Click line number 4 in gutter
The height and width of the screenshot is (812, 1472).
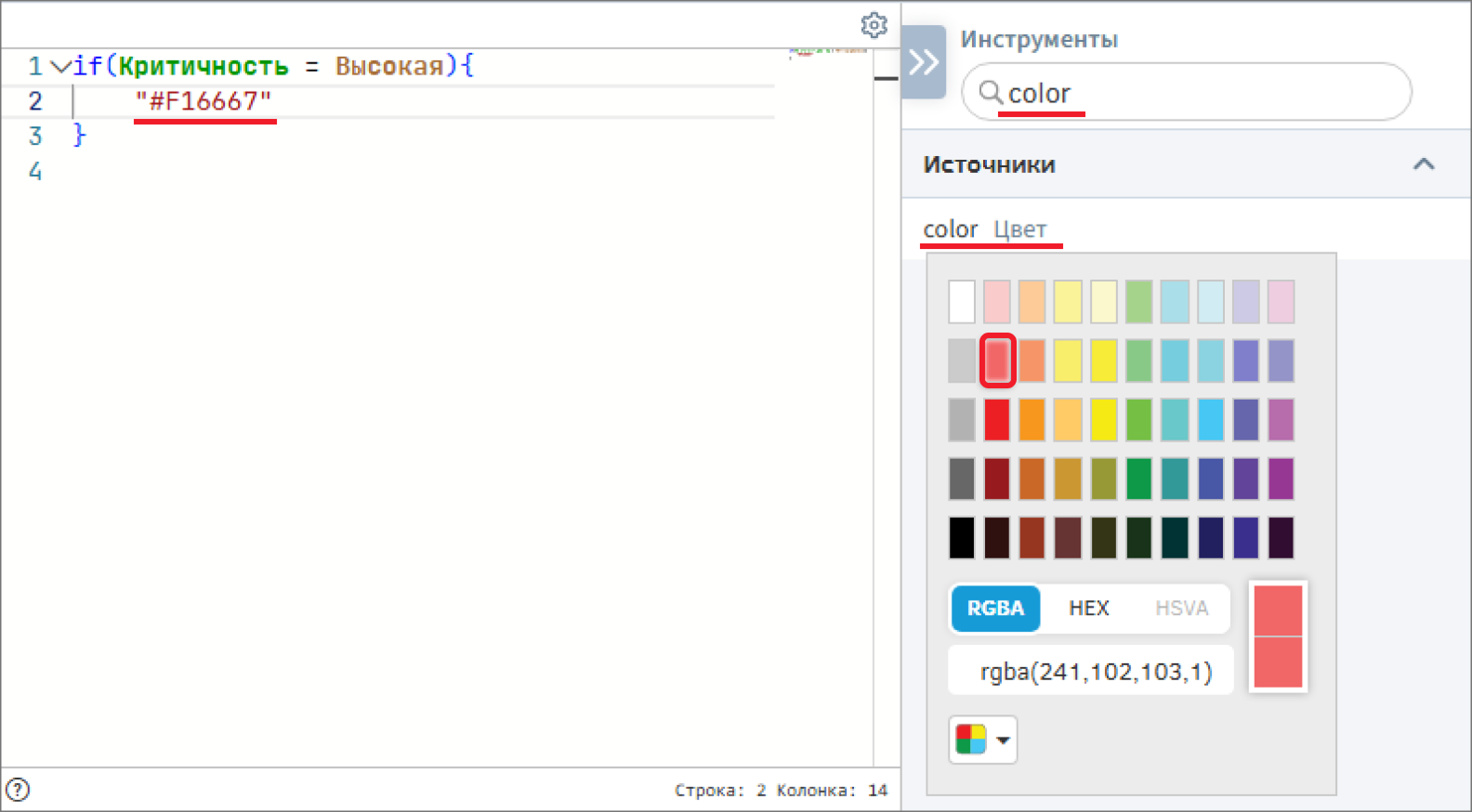point(35,171)
